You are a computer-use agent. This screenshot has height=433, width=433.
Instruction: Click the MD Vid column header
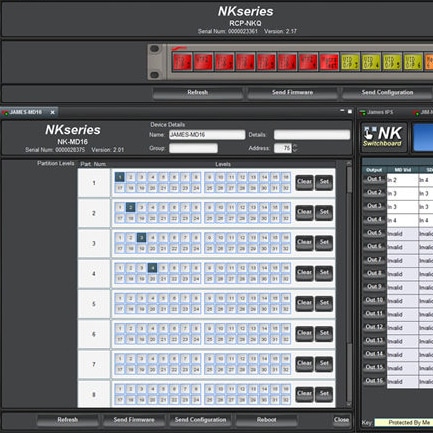[x=402, y=170]
